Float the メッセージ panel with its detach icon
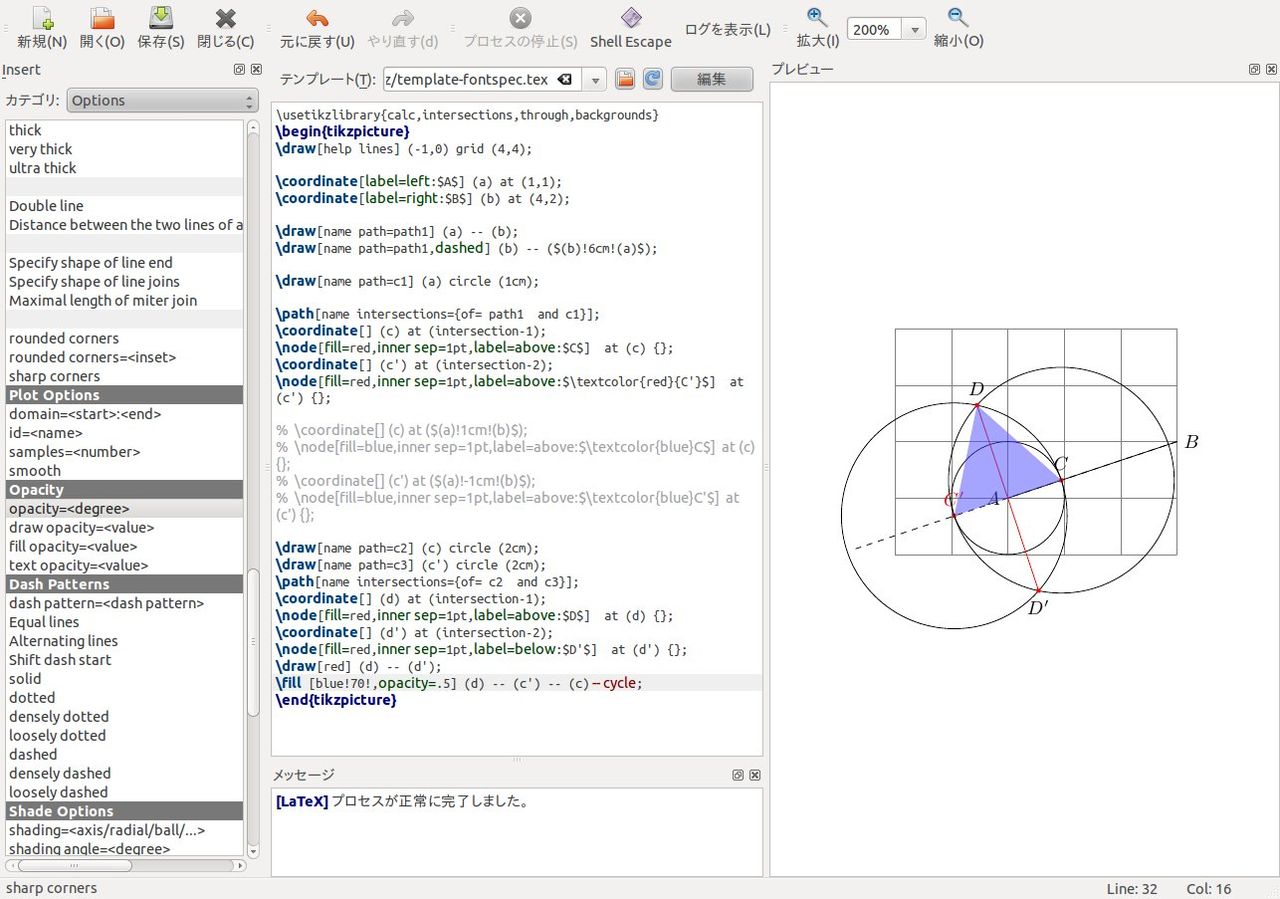This screenshot has width=1280, height=899. [738, 775]
